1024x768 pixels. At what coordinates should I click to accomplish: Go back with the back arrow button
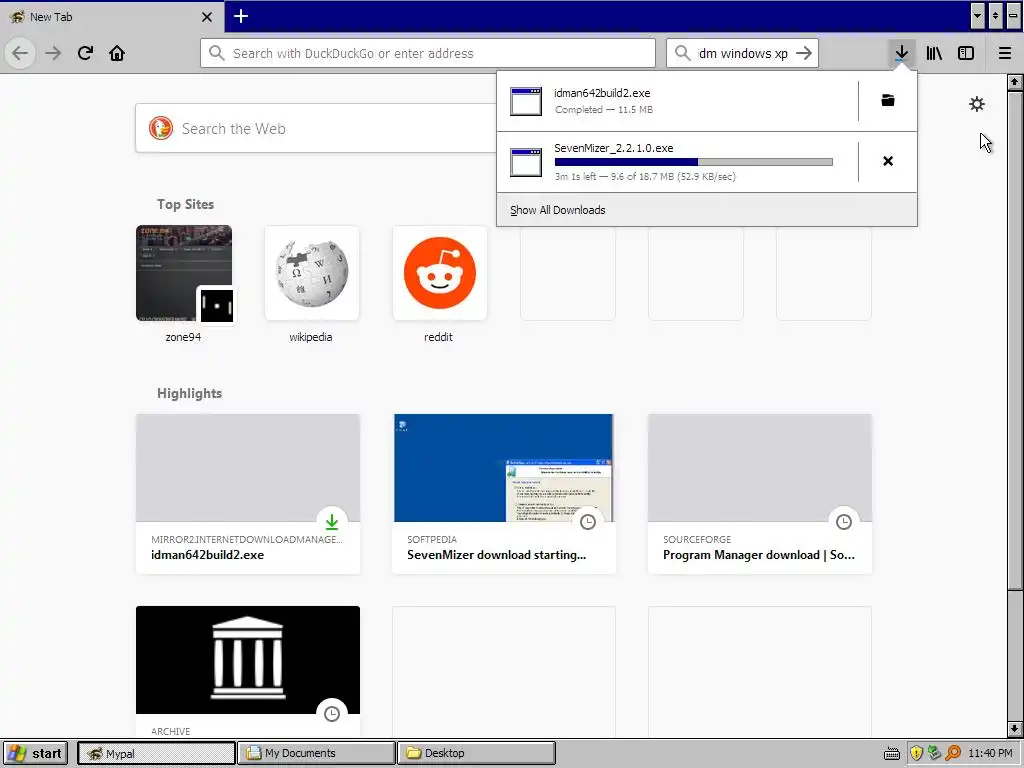(x=20, y=53)
